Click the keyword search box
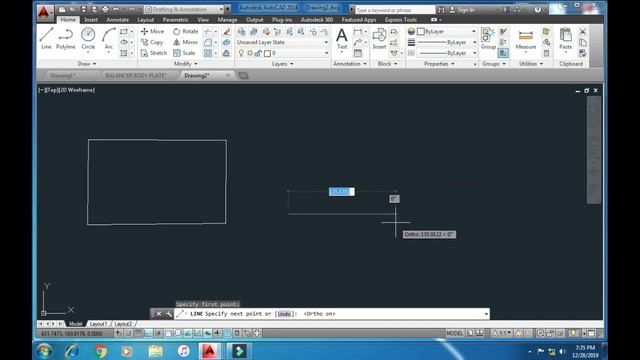Image resolution: width=640 pixels, height=360 pixels. [395, 9]
